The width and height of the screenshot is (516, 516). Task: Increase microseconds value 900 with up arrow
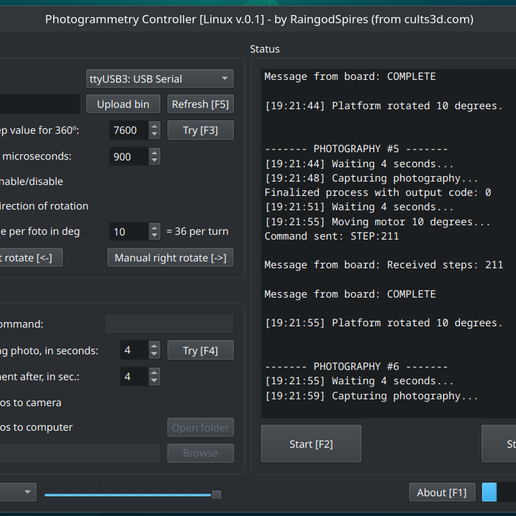click(x=154, y=153)
